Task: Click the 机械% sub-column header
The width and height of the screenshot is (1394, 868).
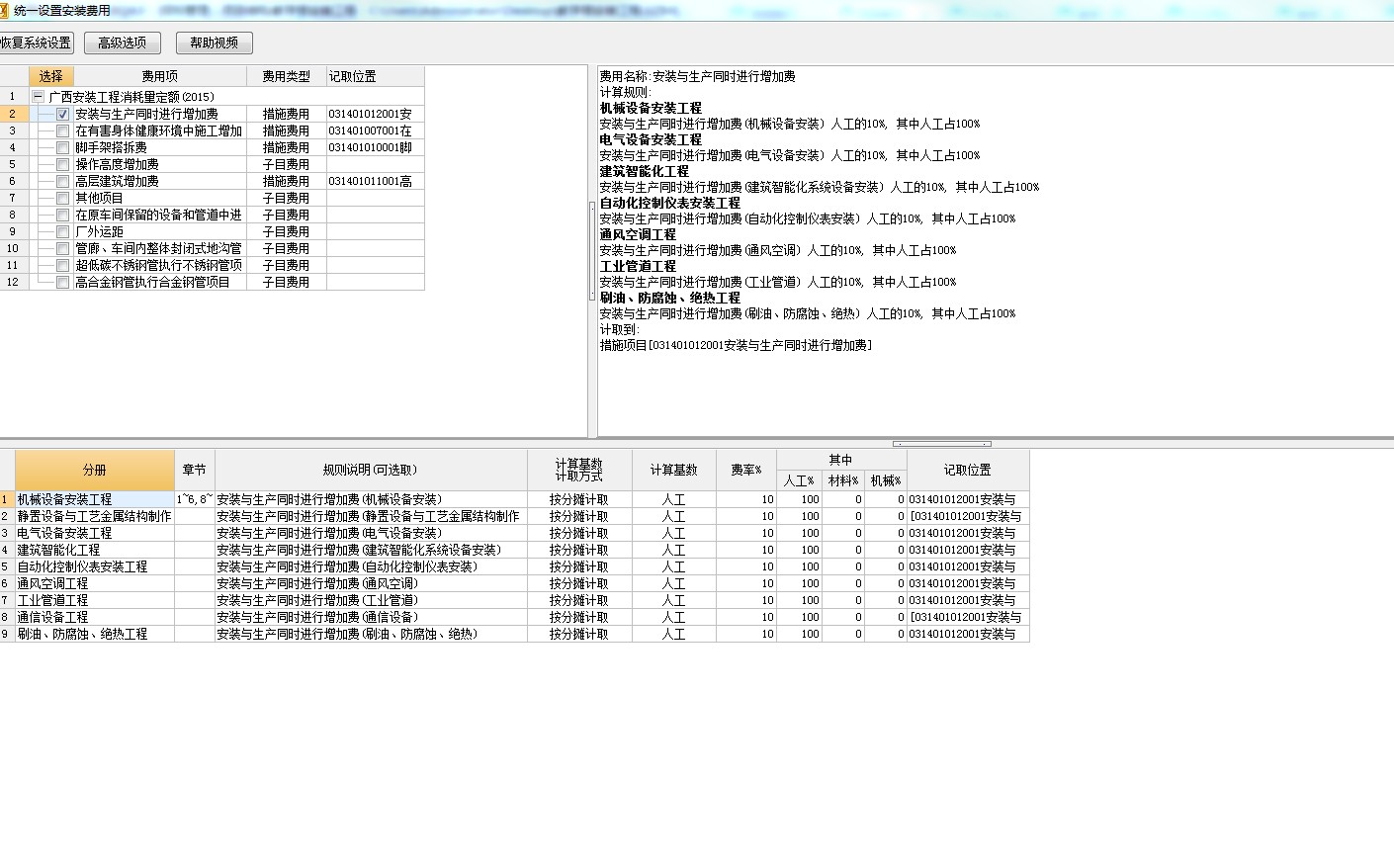Action: [x=886, y=480]
